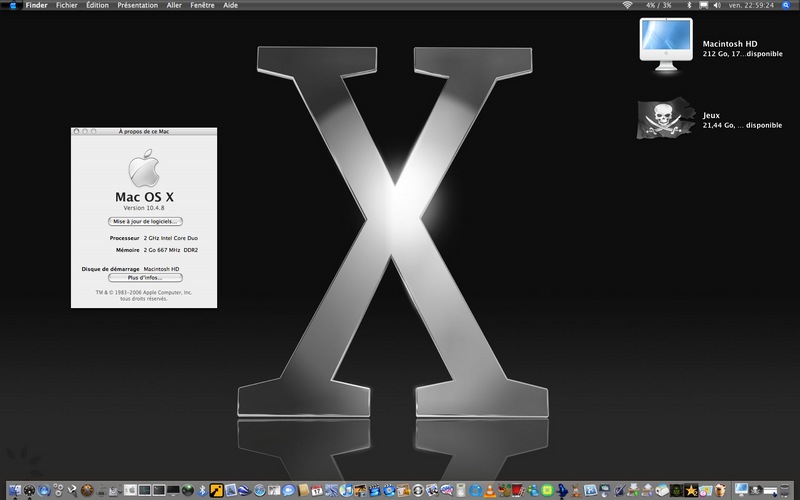Open the Macintosh HD drive icon

point(664,46)
